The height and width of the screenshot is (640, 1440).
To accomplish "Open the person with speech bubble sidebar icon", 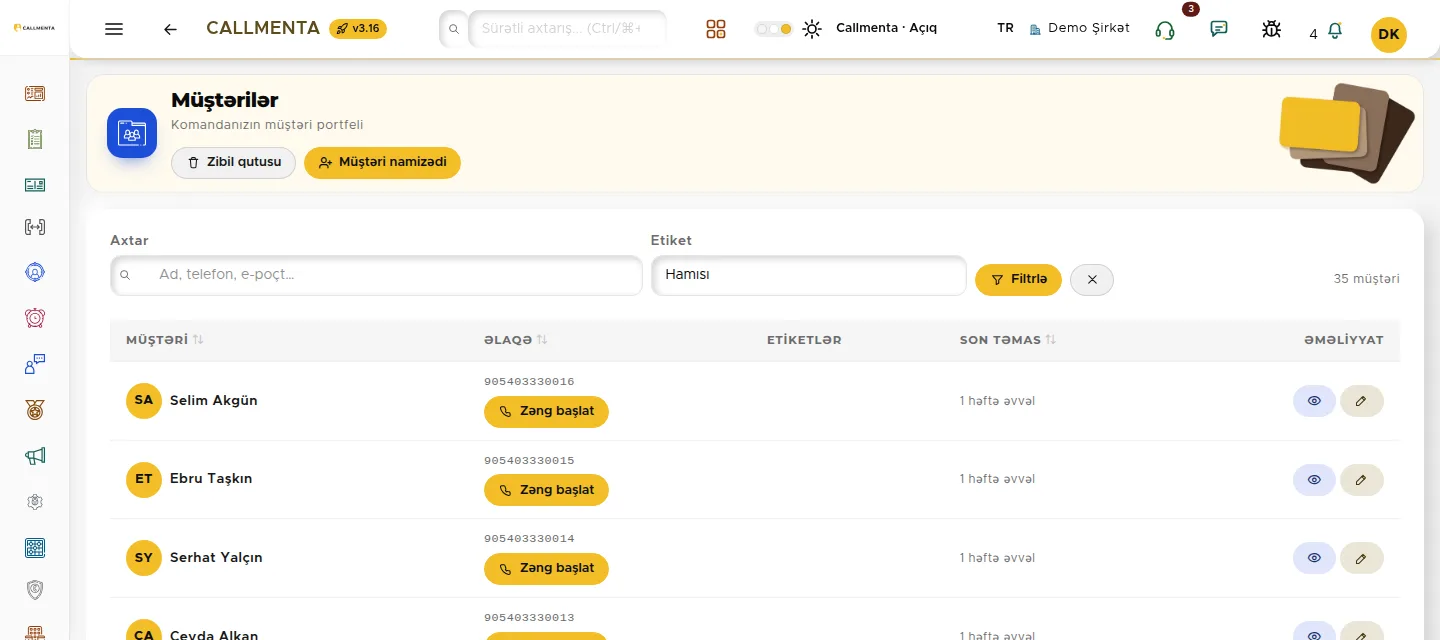I will coord(35,364).
